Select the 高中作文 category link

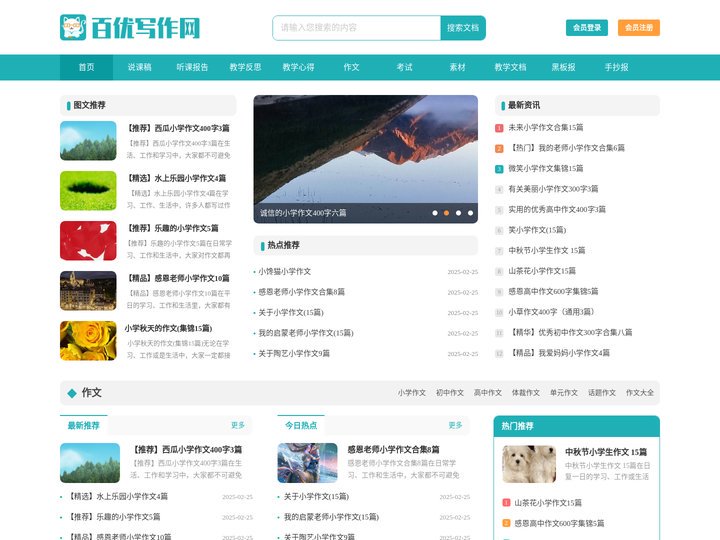coord(488,393)
